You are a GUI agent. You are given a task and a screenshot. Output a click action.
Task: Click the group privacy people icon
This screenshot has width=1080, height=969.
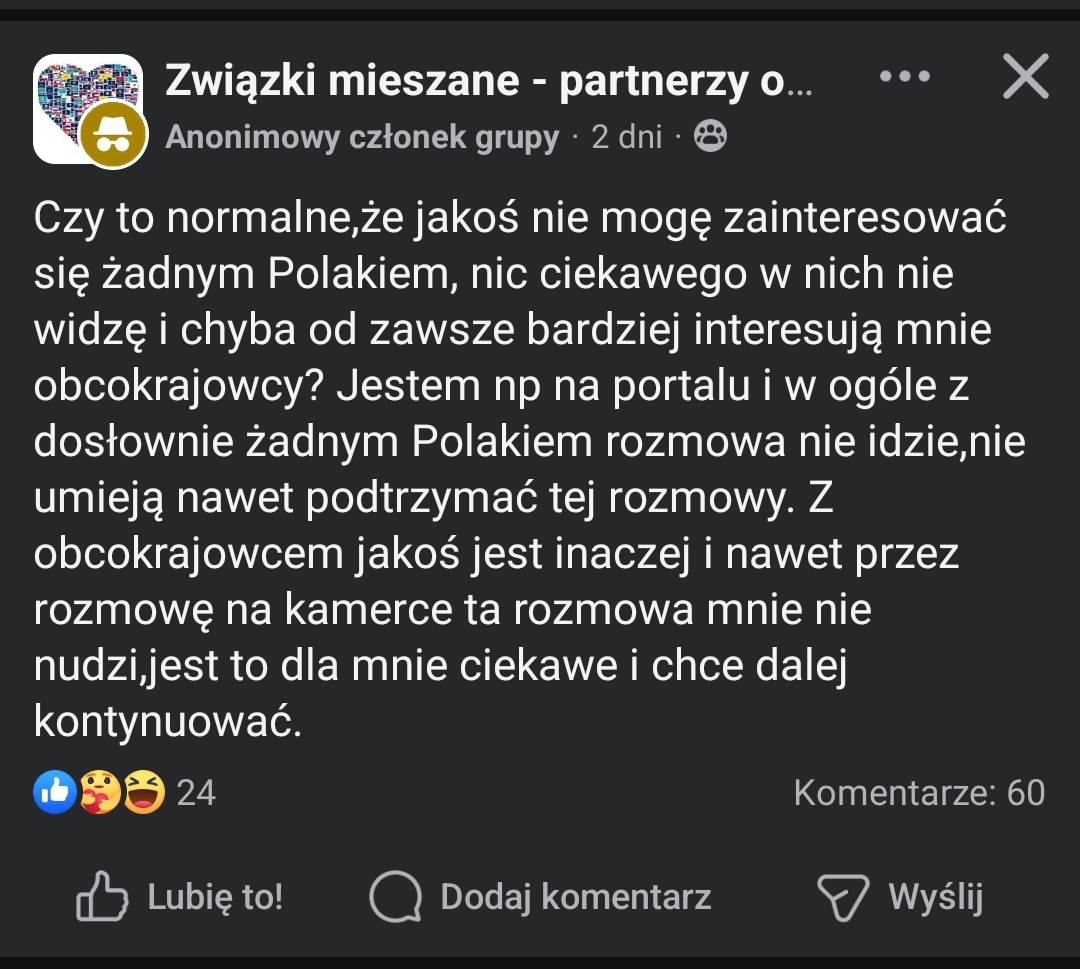pos(709,137)
